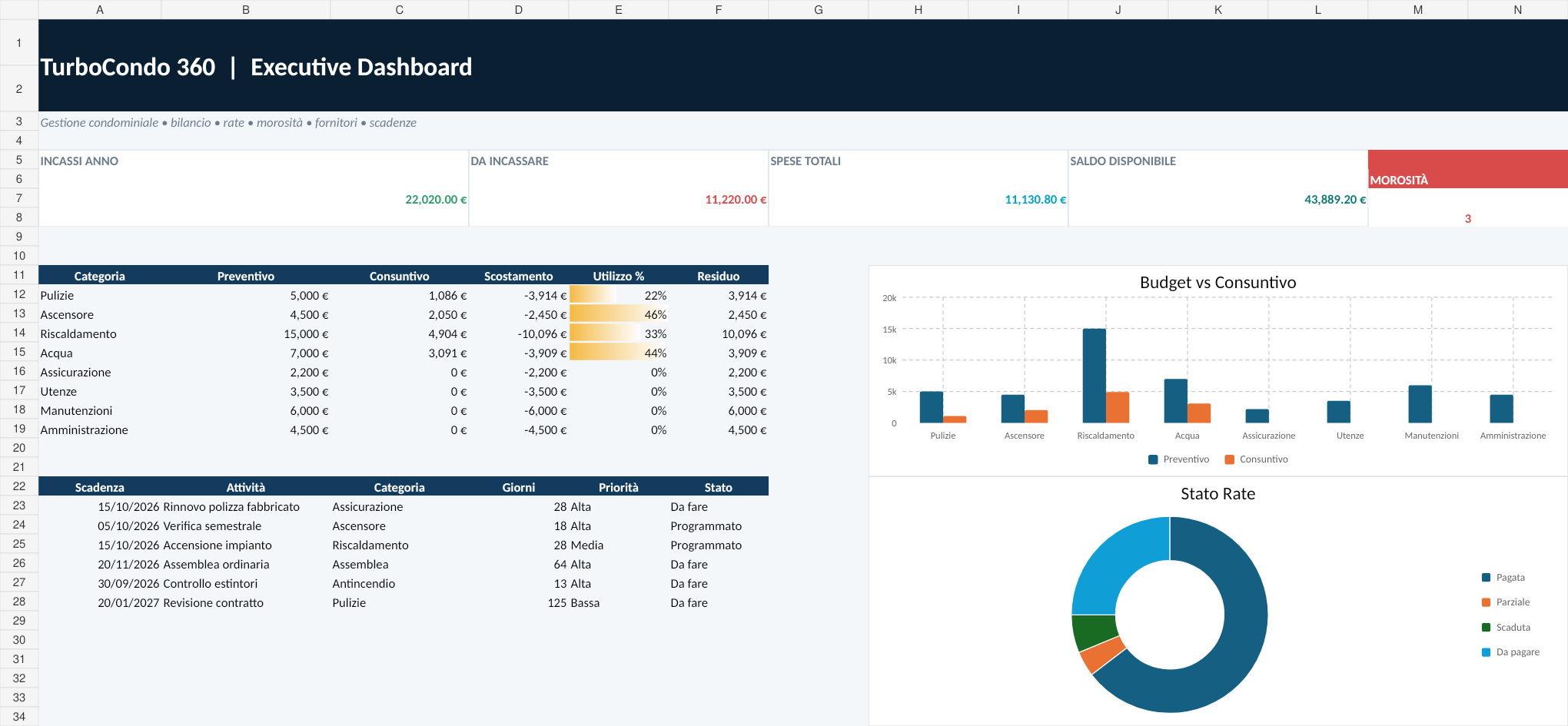Click the MOROSITÀ red card
The height and width of the screenshot is (726, 1568).
[1468, 169]
